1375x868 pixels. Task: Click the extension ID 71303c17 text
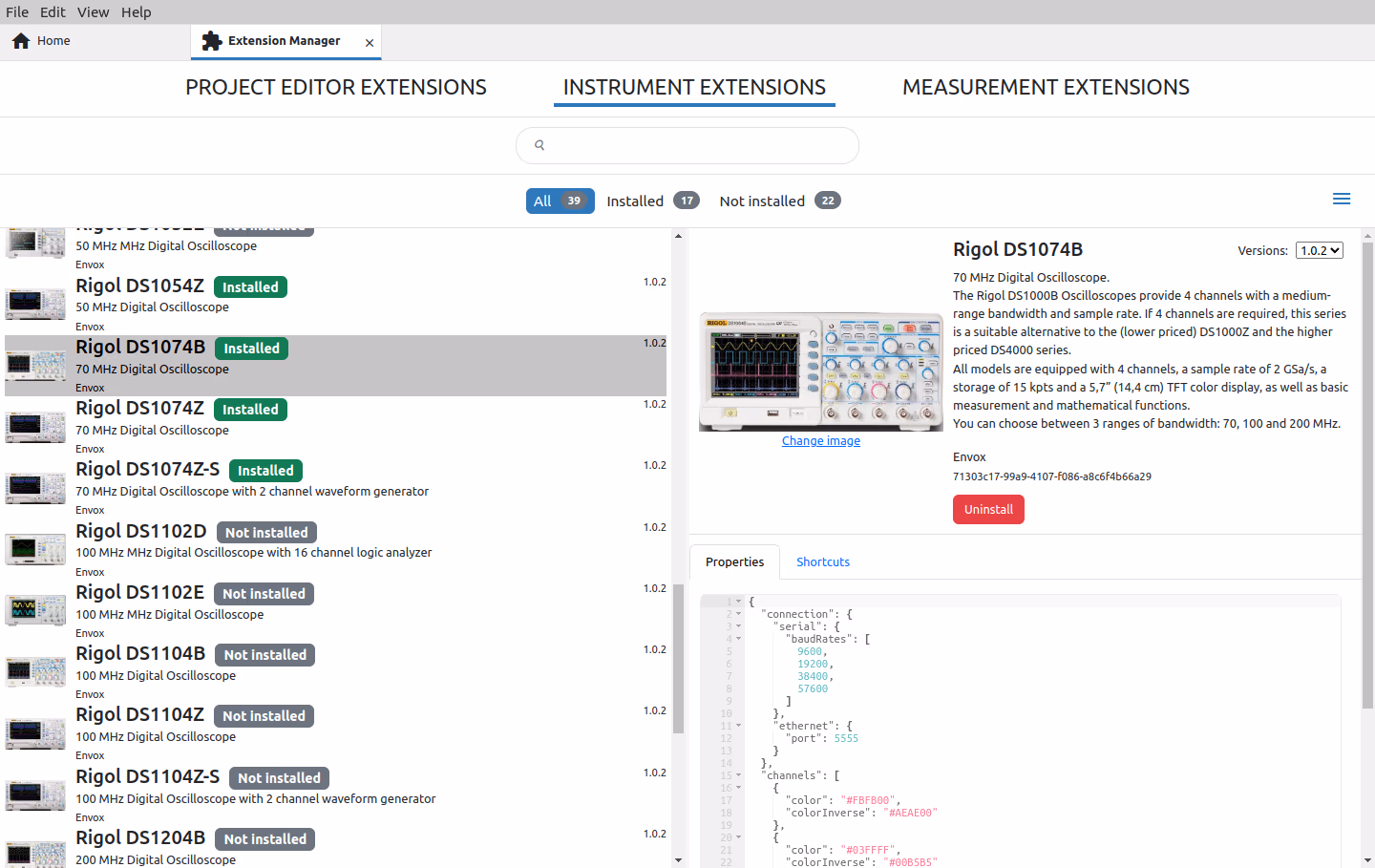click(1052, 476)
